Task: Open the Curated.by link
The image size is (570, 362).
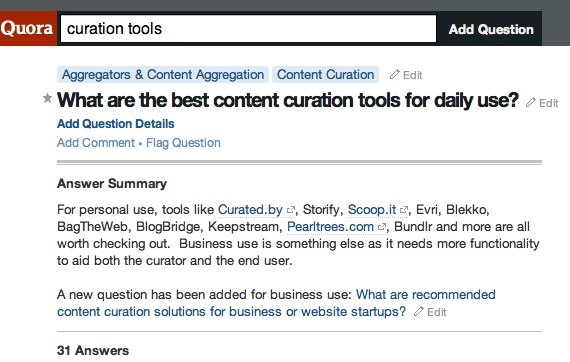Action: (x=250, y=210)
